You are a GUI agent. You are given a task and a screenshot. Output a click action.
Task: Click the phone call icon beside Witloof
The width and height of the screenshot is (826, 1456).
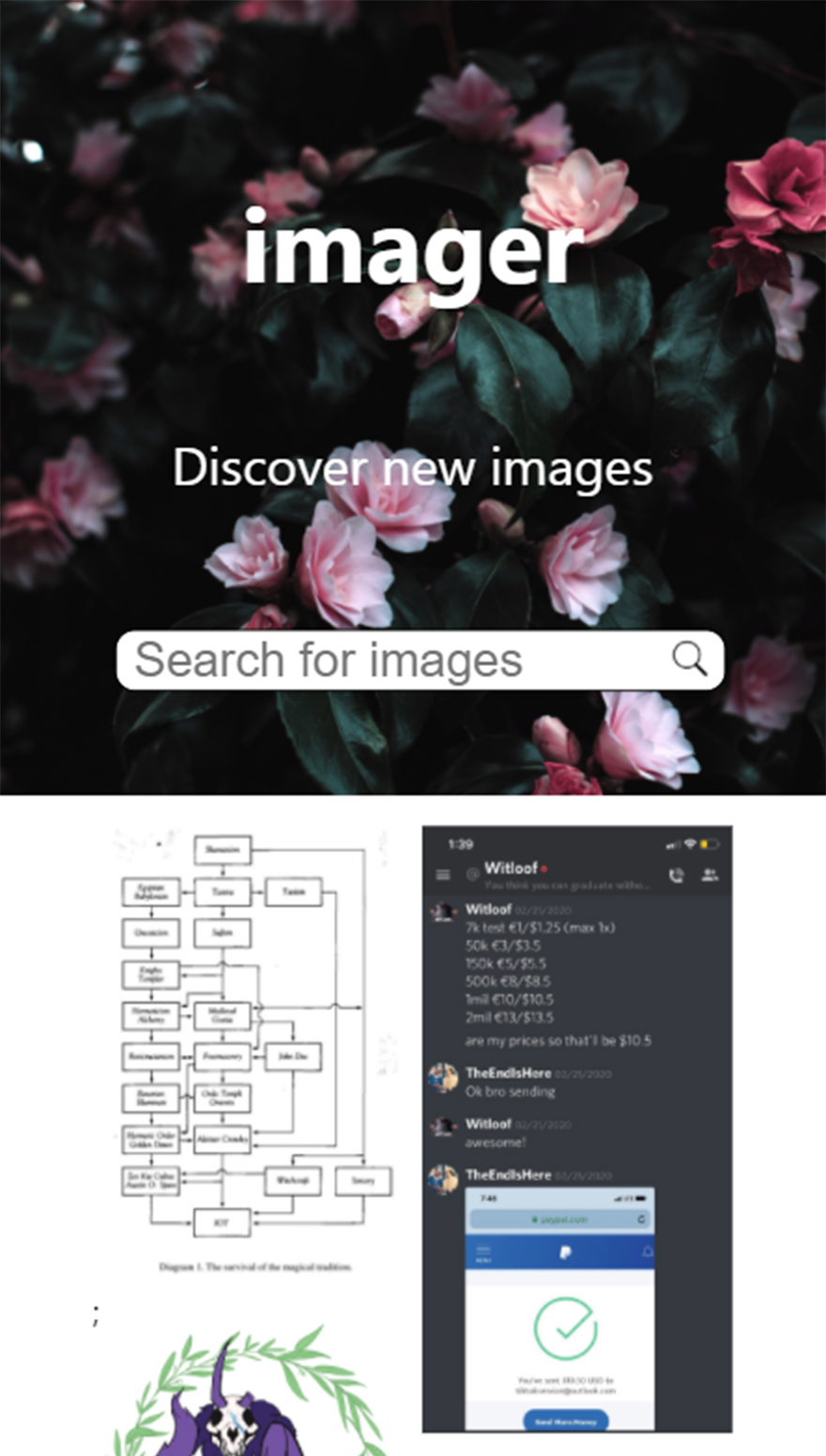(676, 875)
